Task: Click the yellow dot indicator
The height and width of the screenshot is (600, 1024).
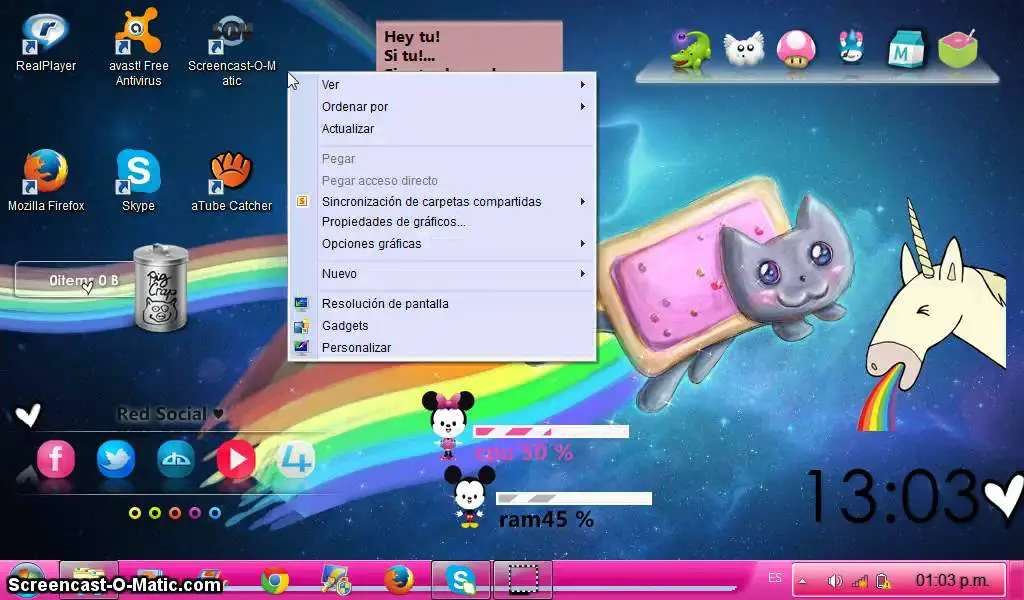Action: tap(135, 513)
